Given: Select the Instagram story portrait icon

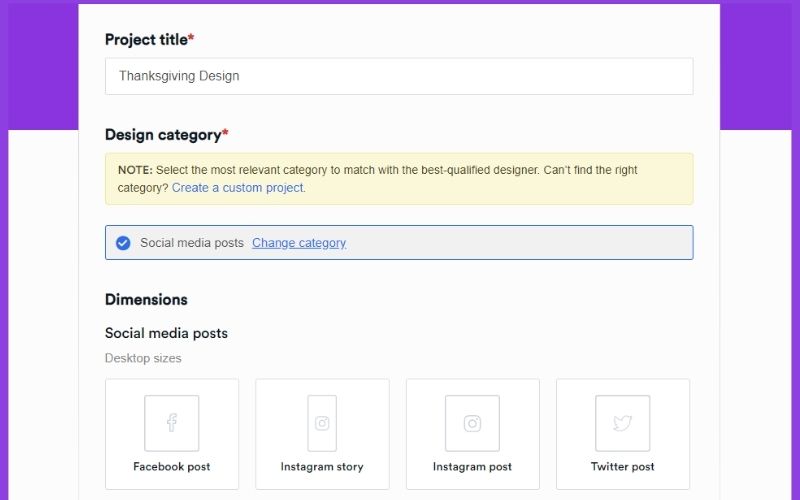Looking at the screenshot, I should [322, 423].
